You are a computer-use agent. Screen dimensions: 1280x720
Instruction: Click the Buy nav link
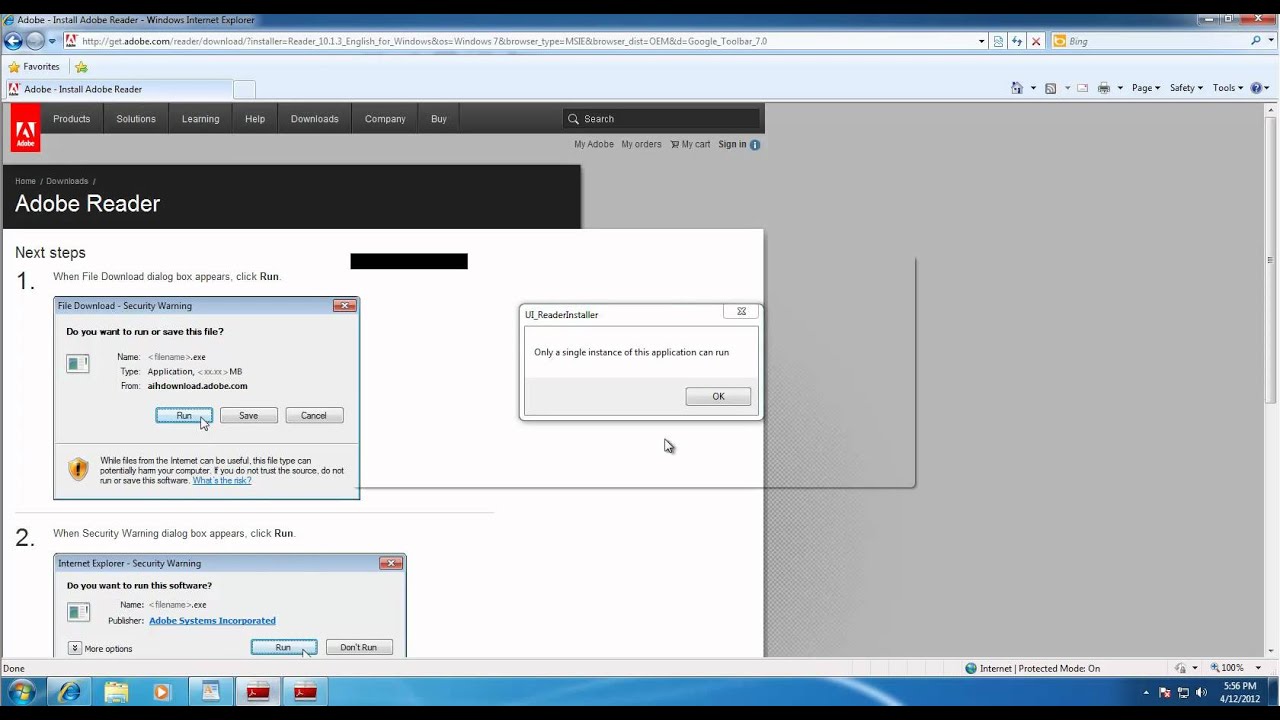(x=439, y=119)
